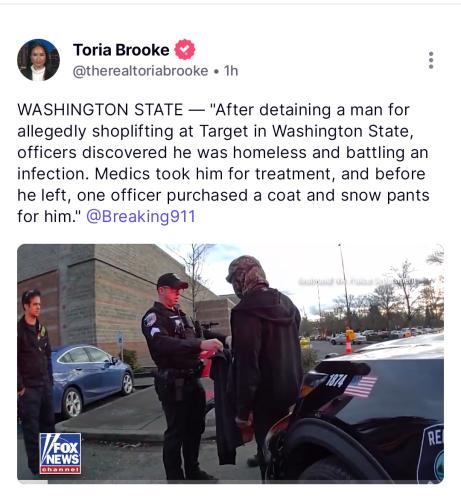Open the three-dot more options menu

431,60
